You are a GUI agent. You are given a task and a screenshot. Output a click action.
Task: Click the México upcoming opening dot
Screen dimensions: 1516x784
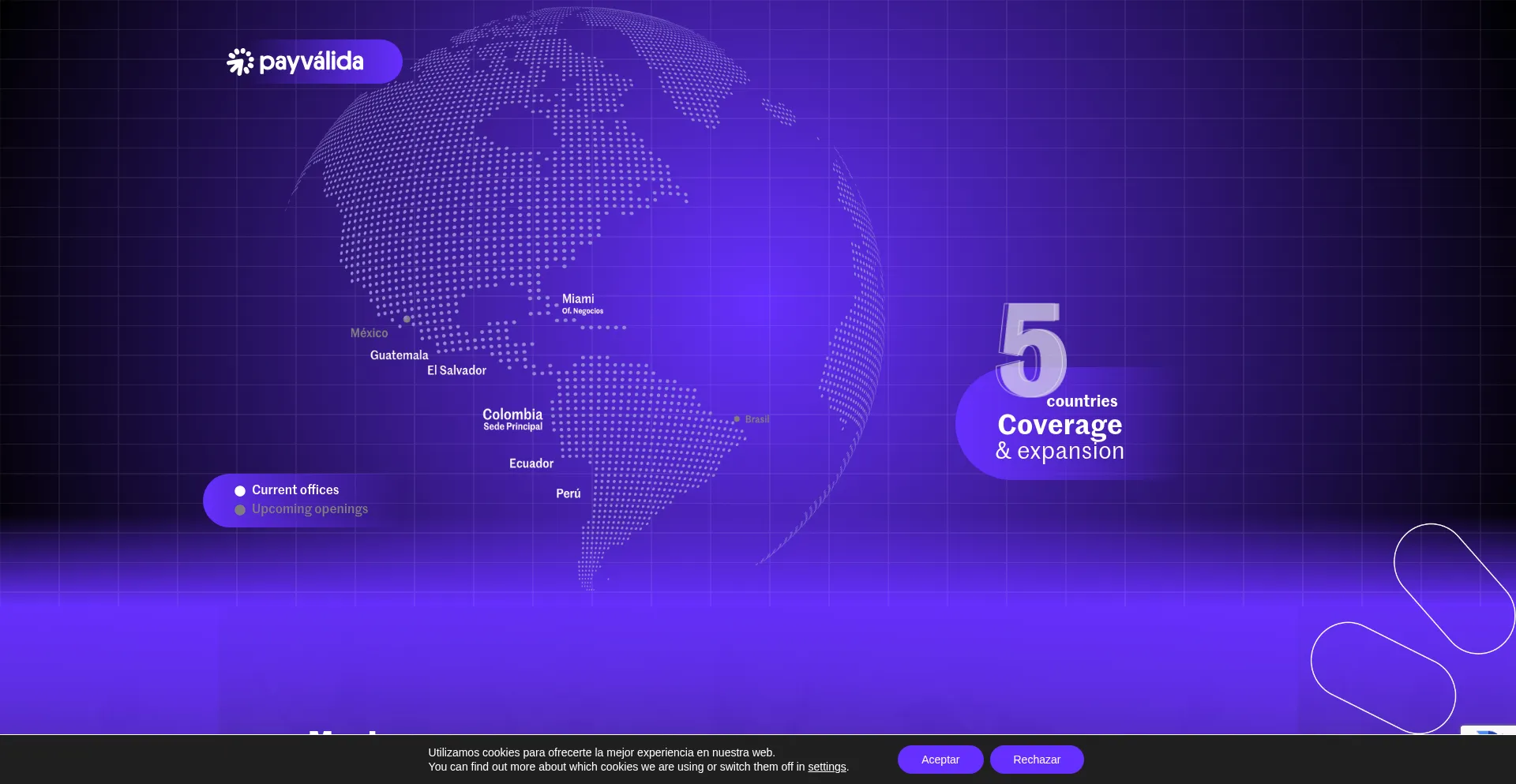coord(407,320)
